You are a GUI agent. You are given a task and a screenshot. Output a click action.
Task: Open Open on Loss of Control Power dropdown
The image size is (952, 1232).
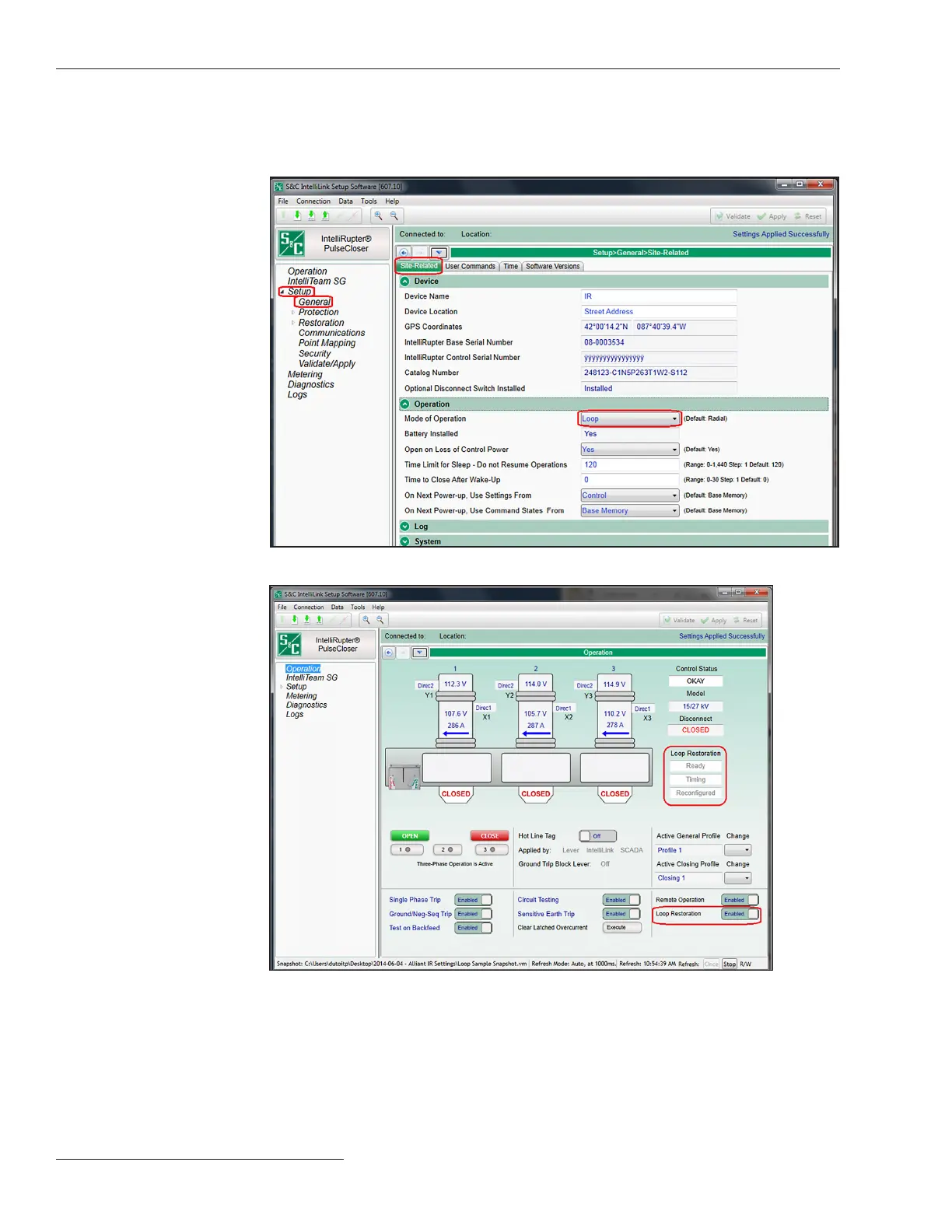pos(630,450)
